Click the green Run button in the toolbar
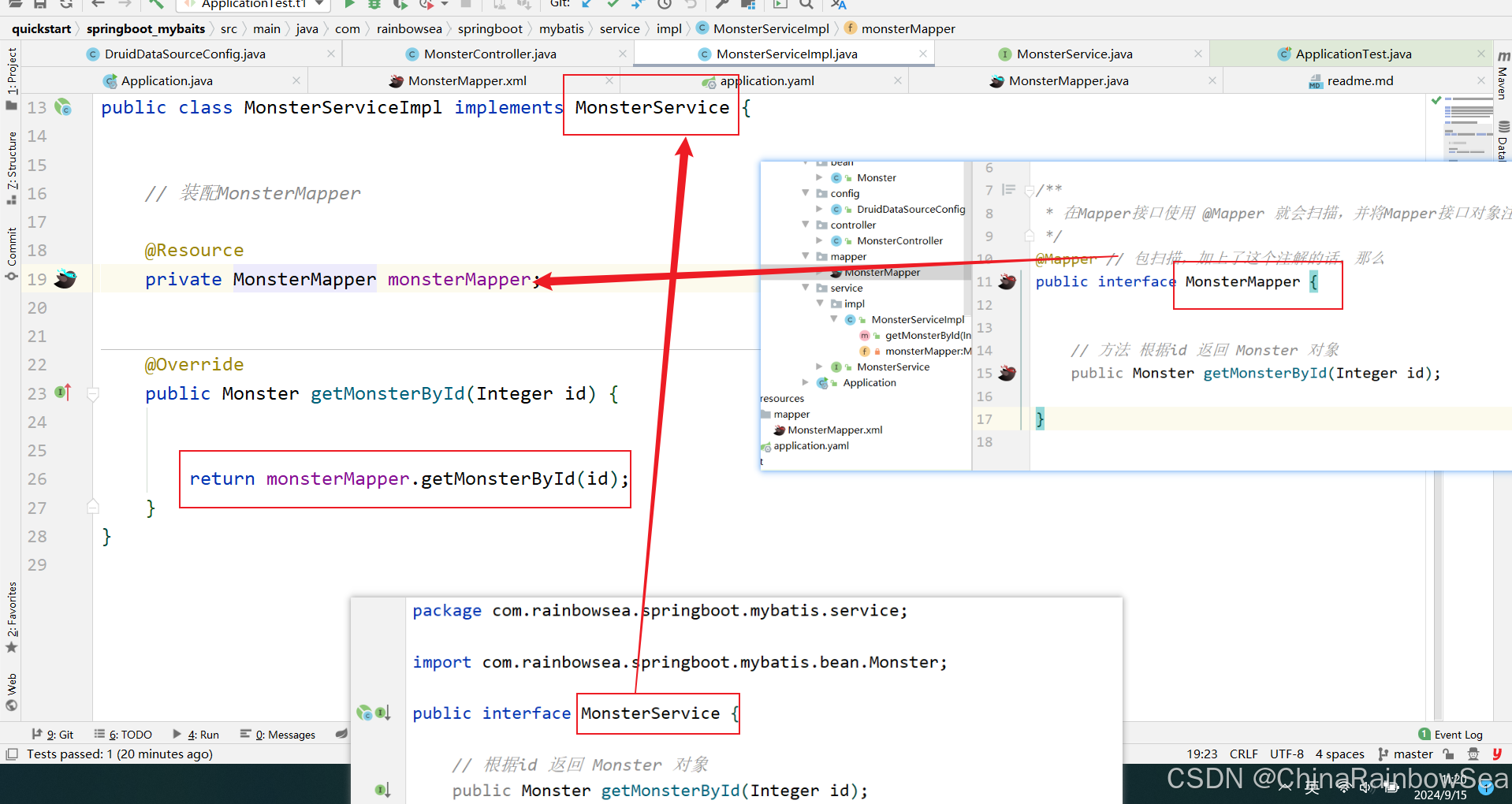This screenshot has height=804, width=1512. pyautogui.click(x=349, y=4)
